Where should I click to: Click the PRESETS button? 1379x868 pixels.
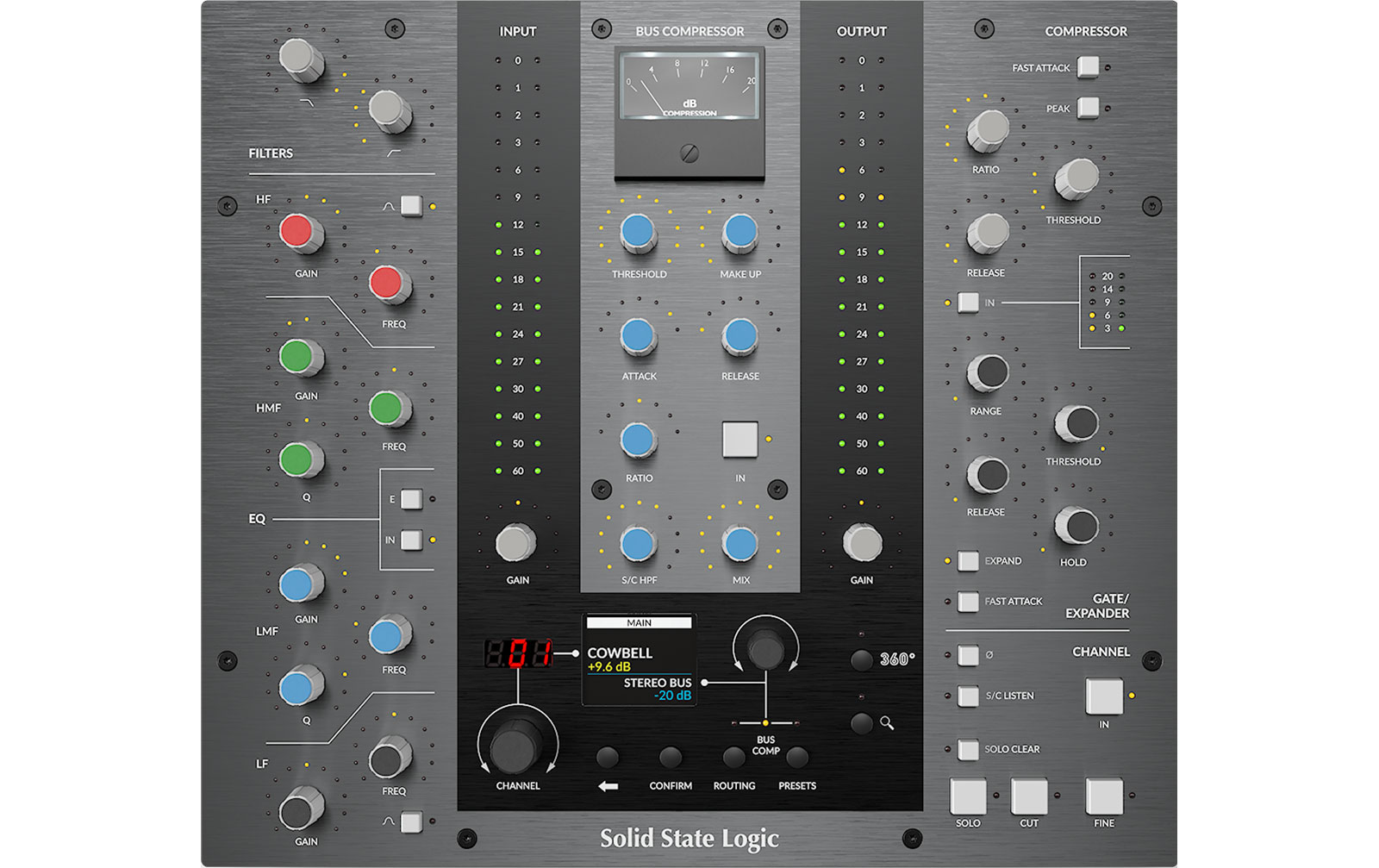click(797, 758)
